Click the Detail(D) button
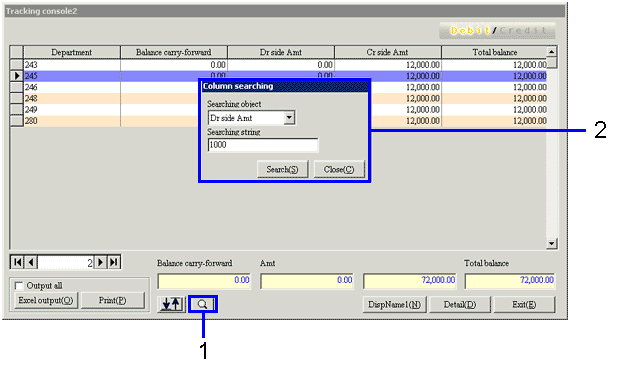 460,305
